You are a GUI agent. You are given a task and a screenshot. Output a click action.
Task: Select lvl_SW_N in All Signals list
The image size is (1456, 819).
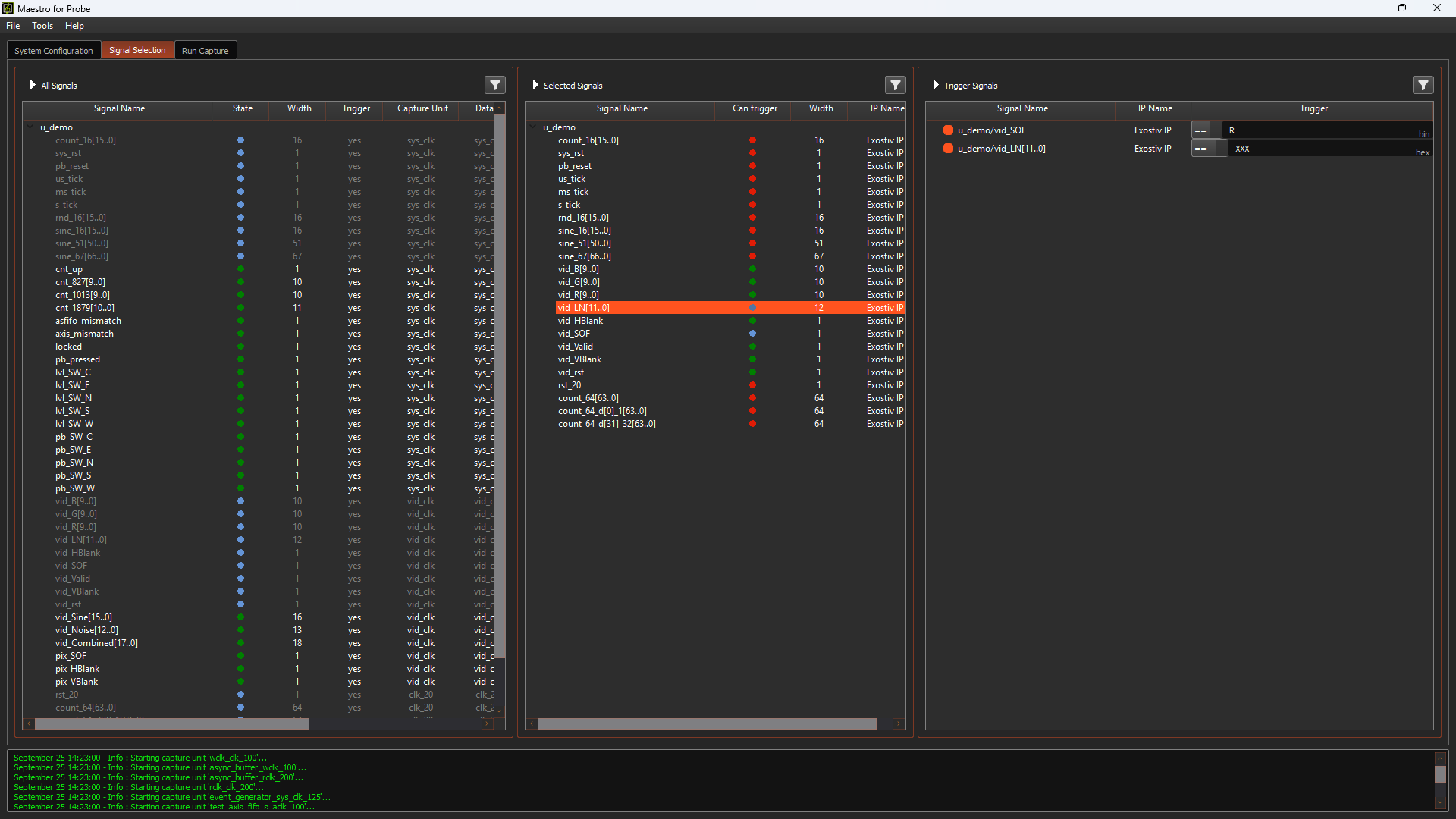click(74, 398)
